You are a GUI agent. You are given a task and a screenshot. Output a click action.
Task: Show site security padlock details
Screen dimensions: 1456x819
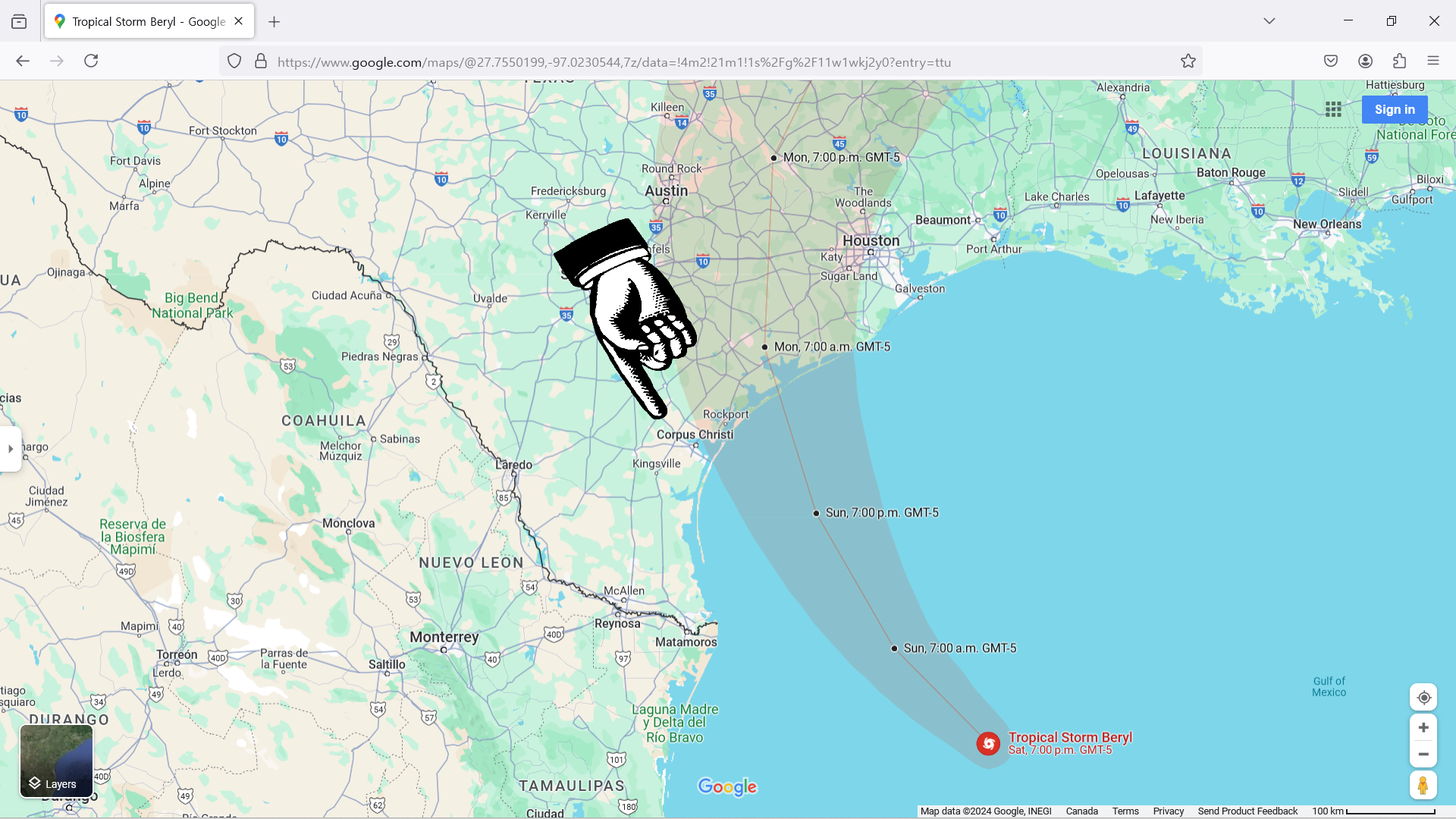click(261, 61)
